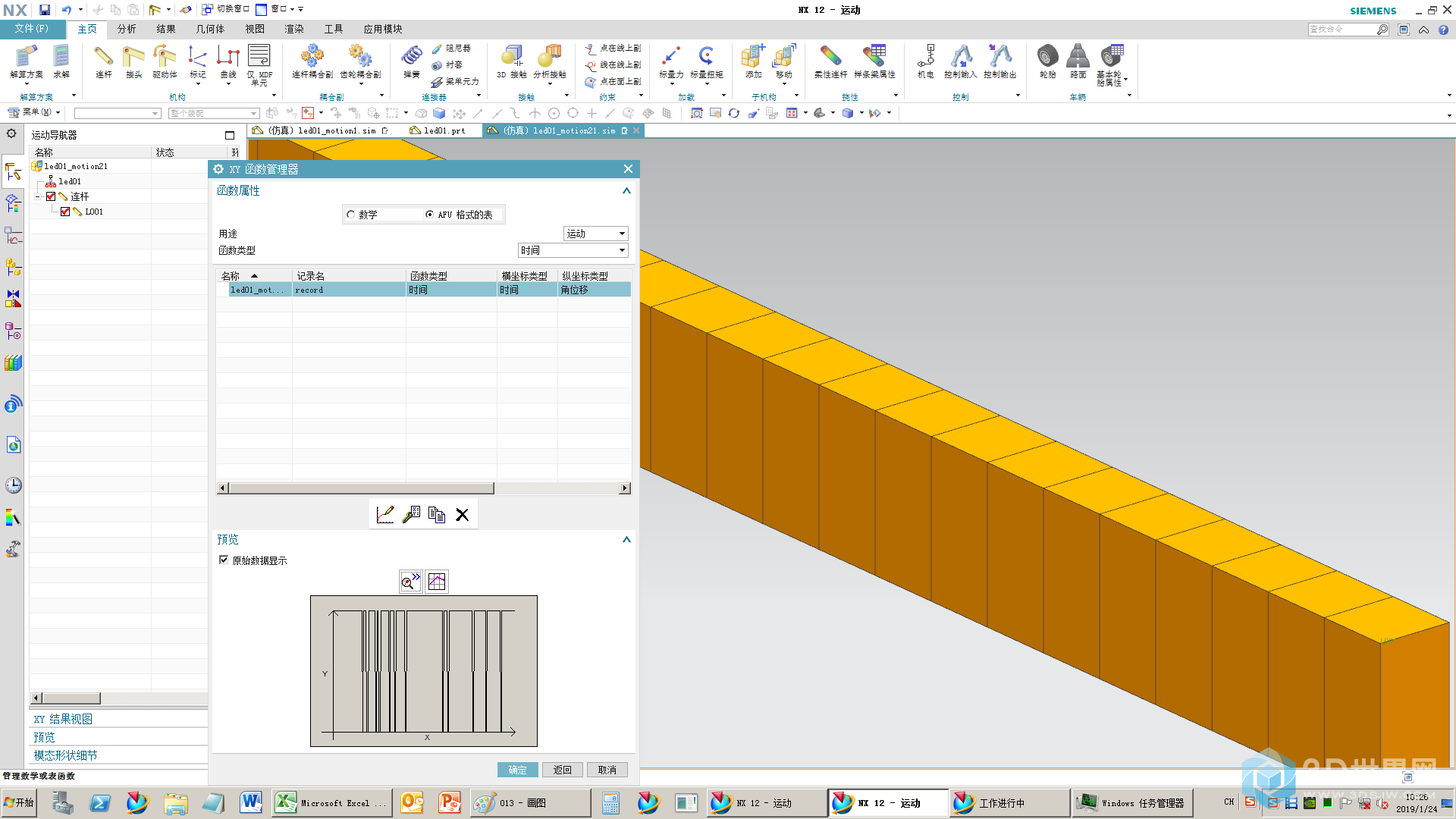The image size is (1456, 819).
Task: Click the preview zoom magnifier icon
Action: [x=411, y=582]
